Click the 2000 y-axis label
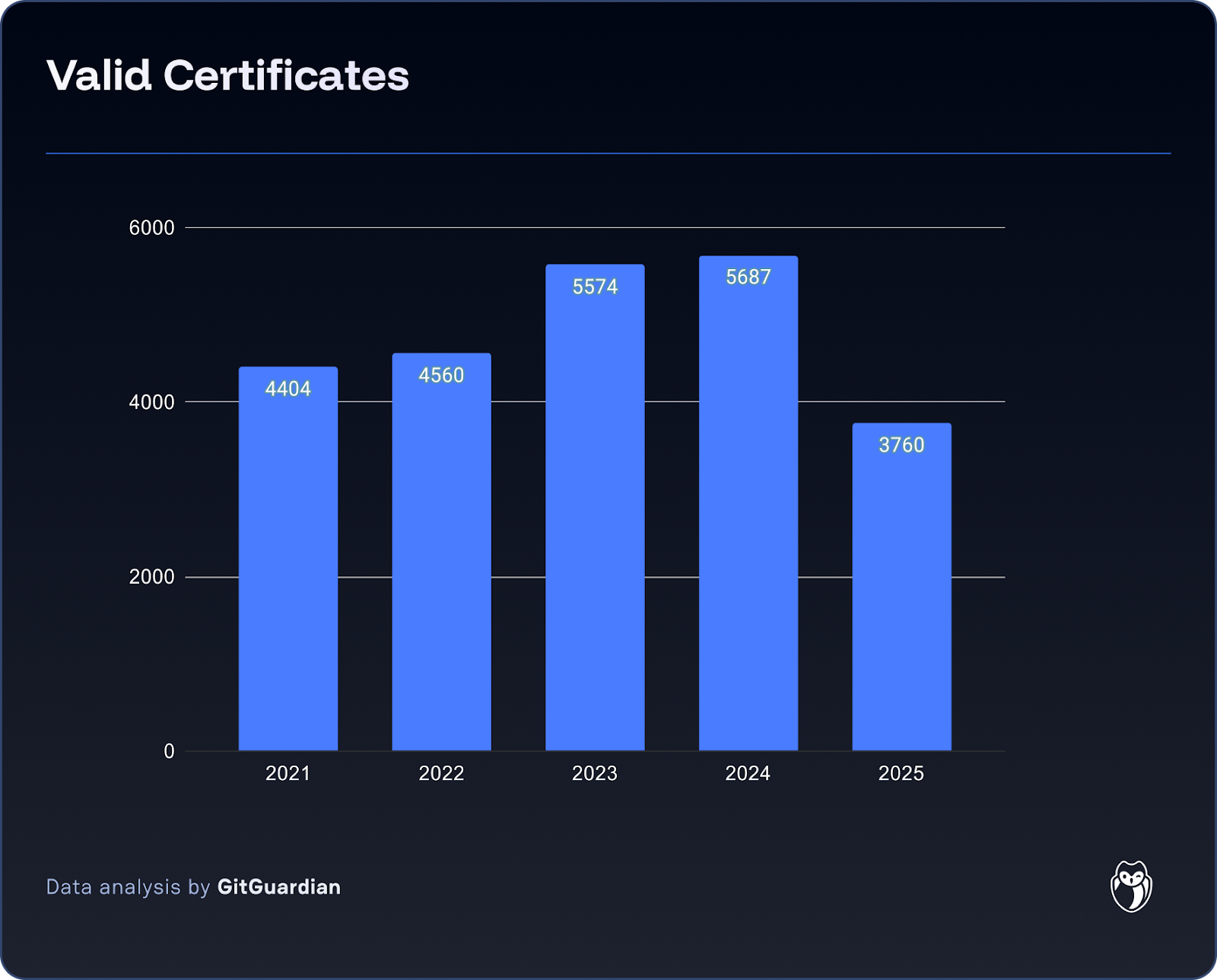Viewport: 1217px width, 980px height. pos(151,576)
